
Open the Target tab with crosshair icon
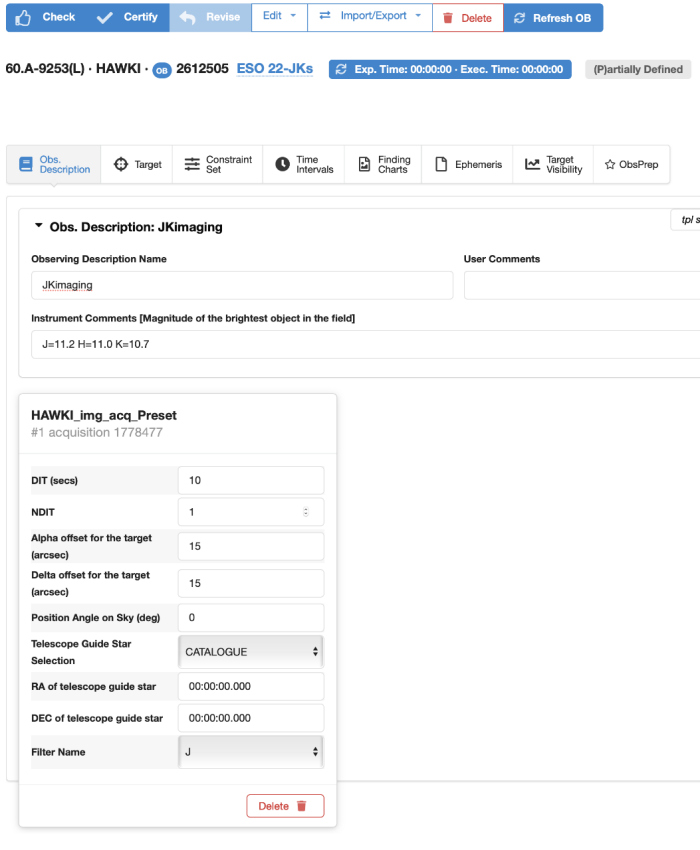click(137, 164)
